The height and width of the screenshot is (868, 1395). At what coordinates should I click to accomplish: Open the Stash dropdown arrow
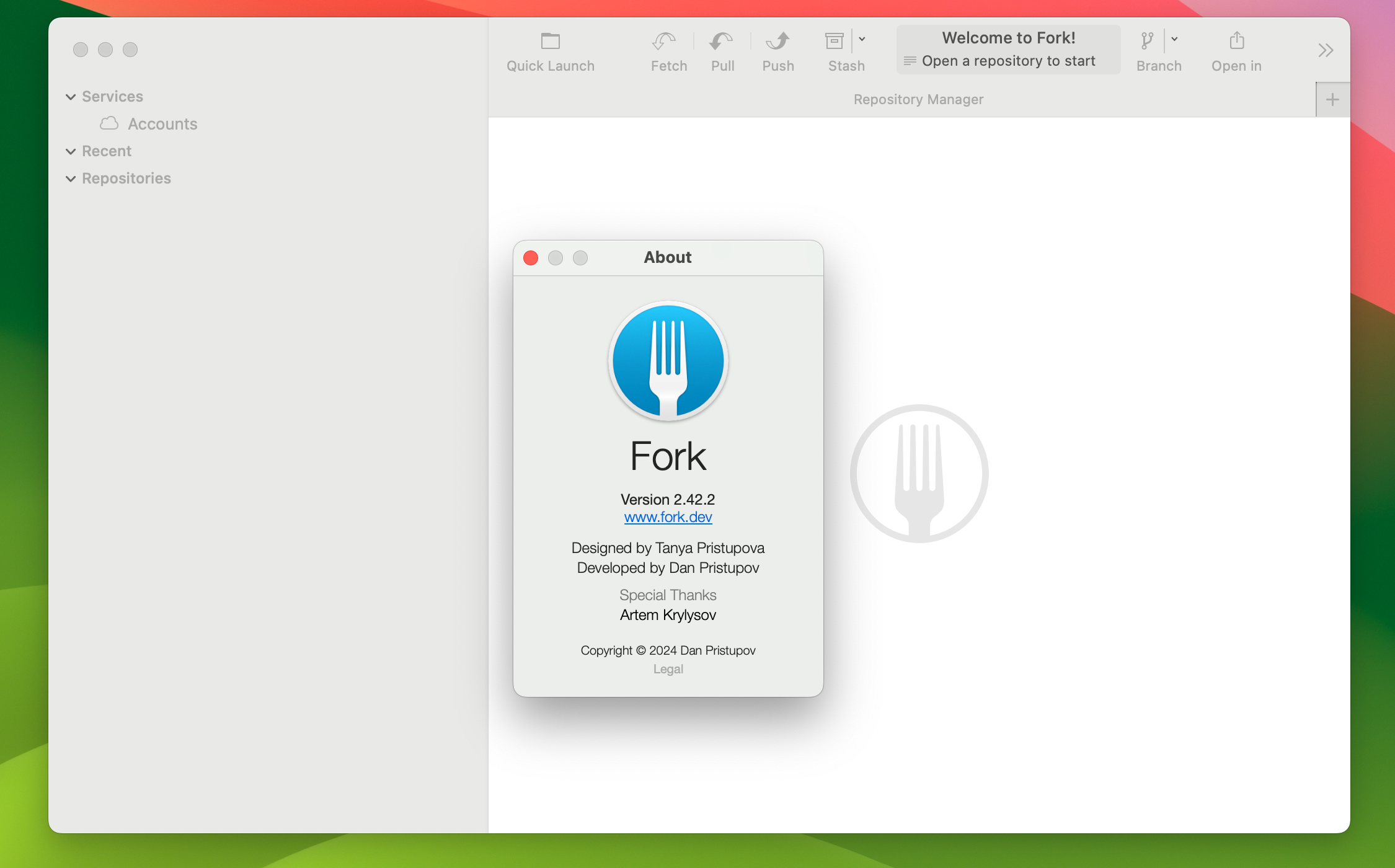click(862, 39)
